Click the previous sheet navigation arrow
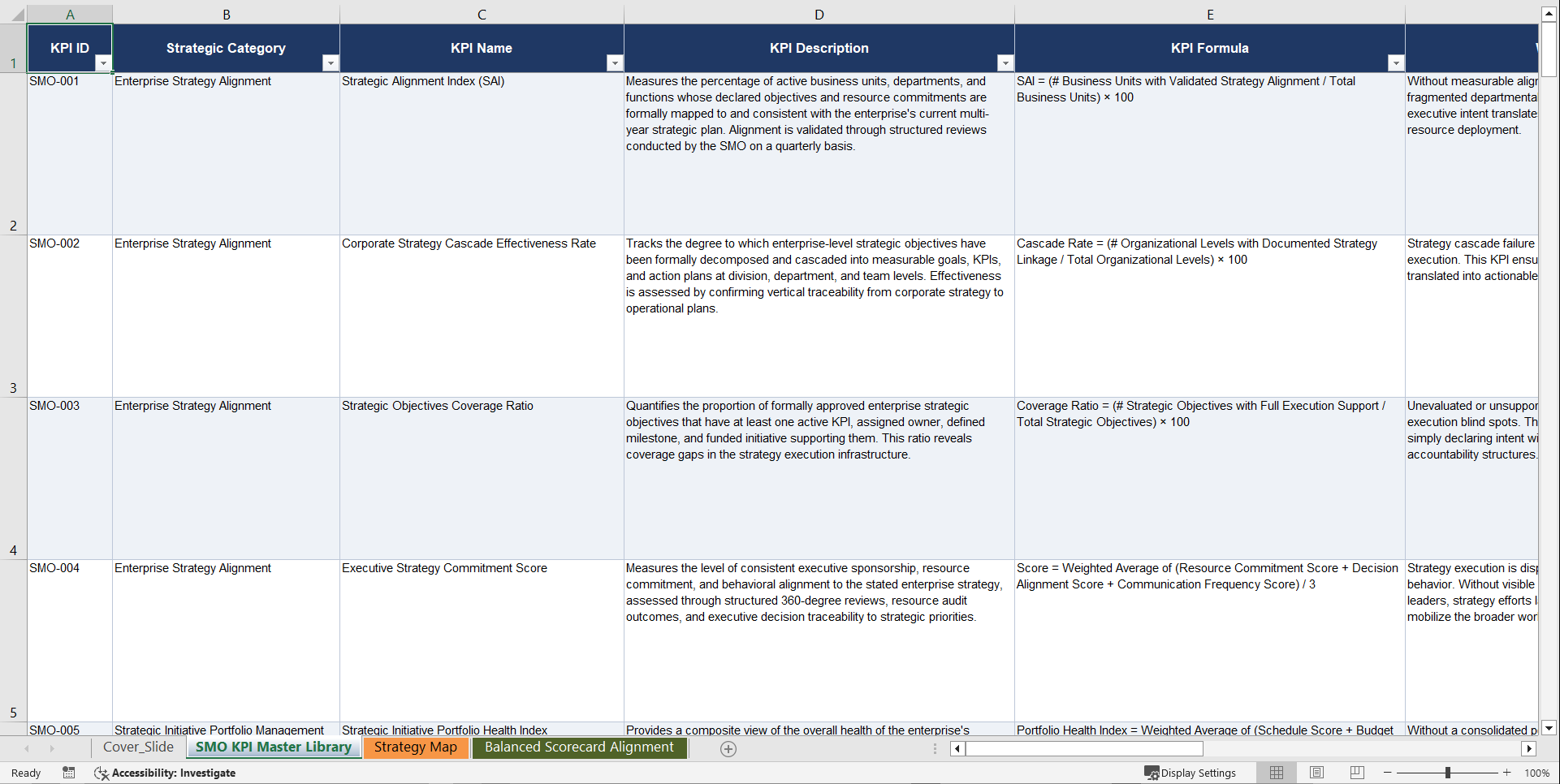This screenshot has width=1560, height=784. pyautogui.click(x=27, y=748)
